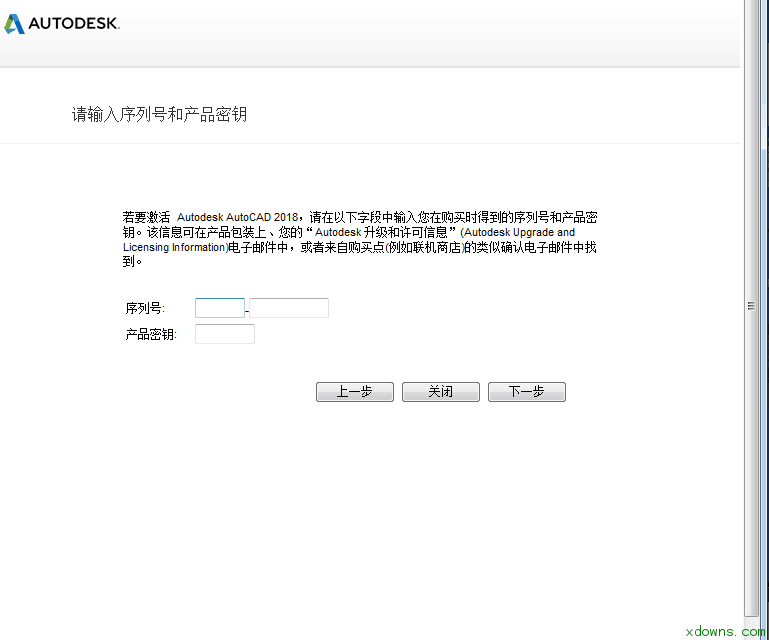
Task: Click the vertical scrollbar grip handle
Action: (x=751, y=306)
